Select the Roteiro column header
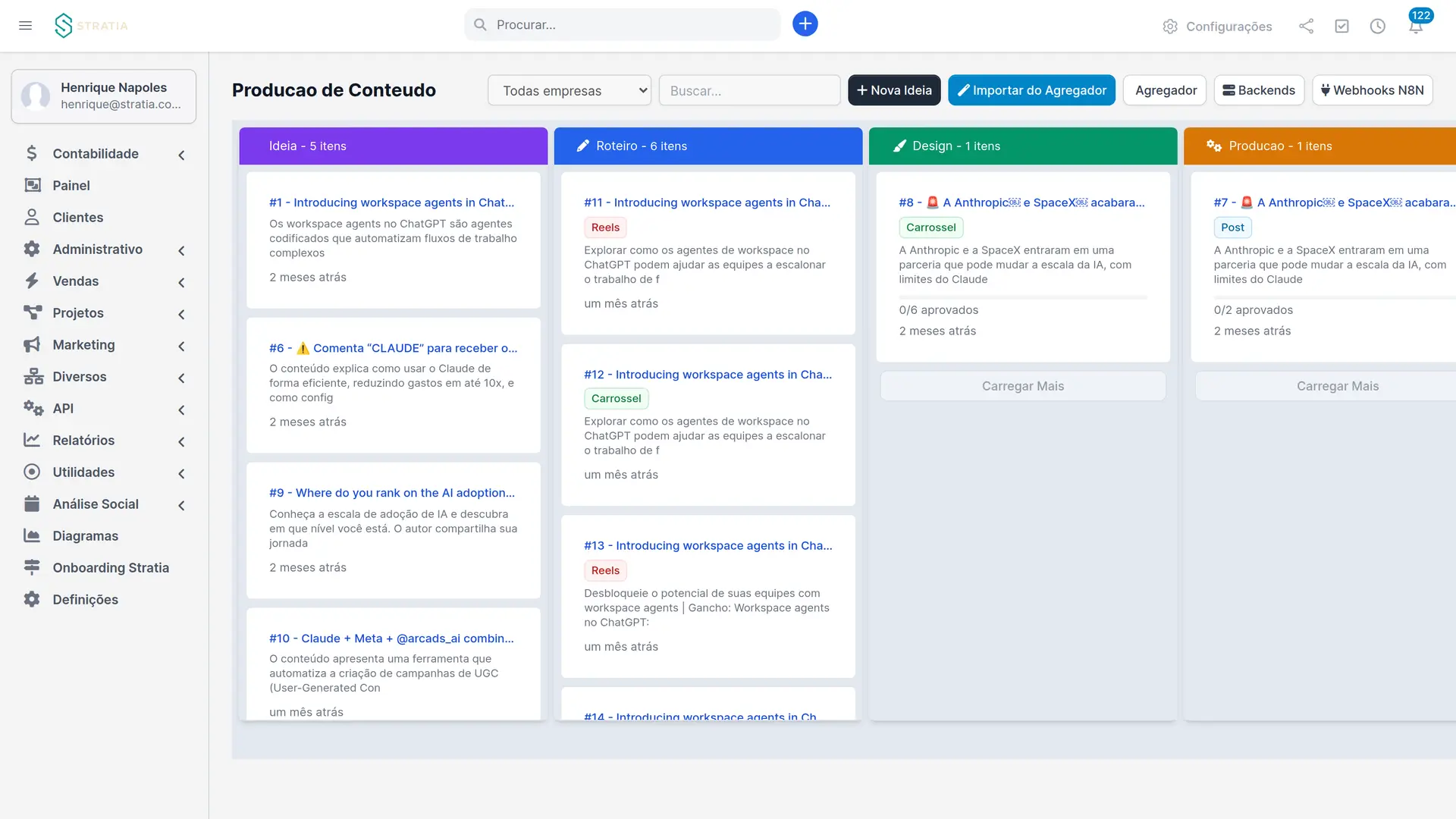 [x=708, y=146]
